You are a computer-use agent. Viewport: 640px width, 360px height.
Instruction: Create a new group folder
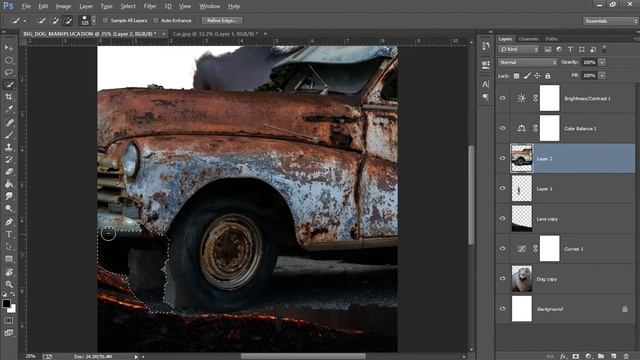tap(601, 356)
